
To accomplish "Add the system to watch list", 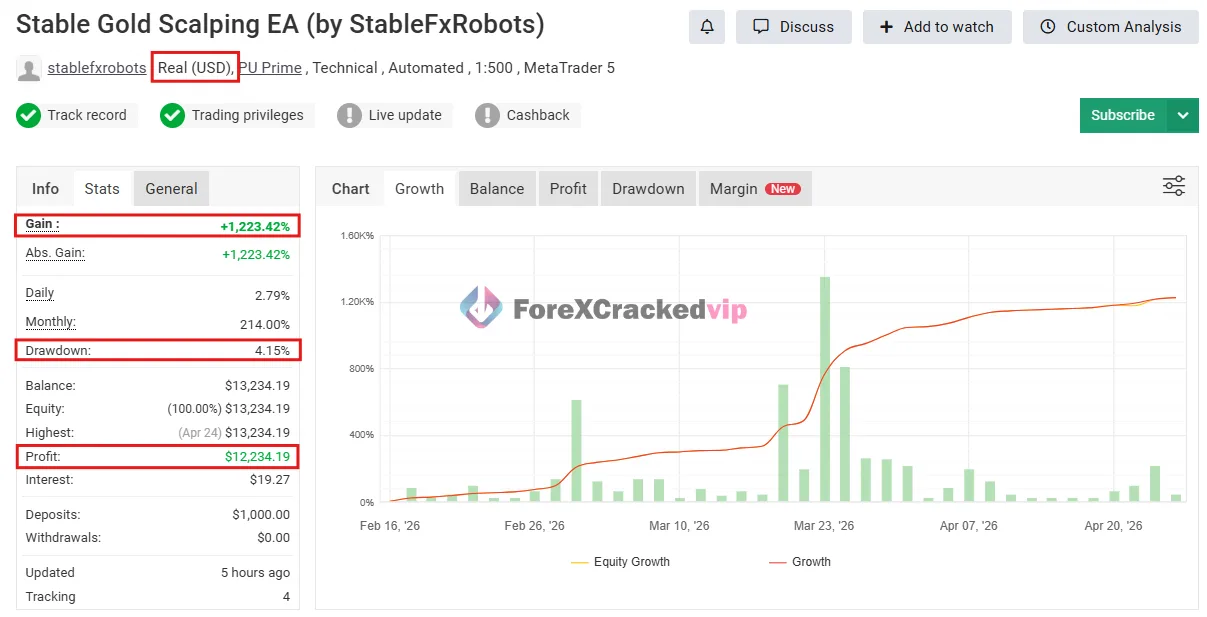I will pos(937,27).
